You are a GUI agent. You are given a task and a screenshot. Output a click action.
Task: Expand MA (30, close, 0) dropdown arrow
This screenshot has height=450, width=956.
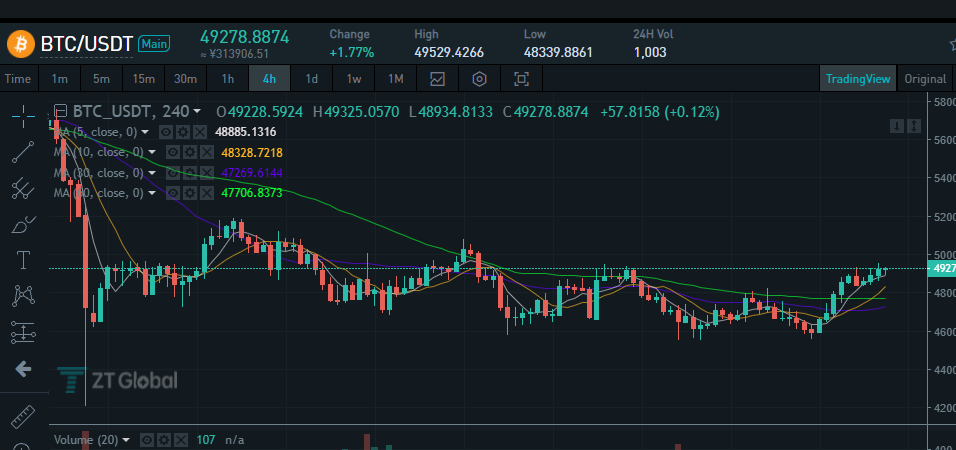coord(152,173)
